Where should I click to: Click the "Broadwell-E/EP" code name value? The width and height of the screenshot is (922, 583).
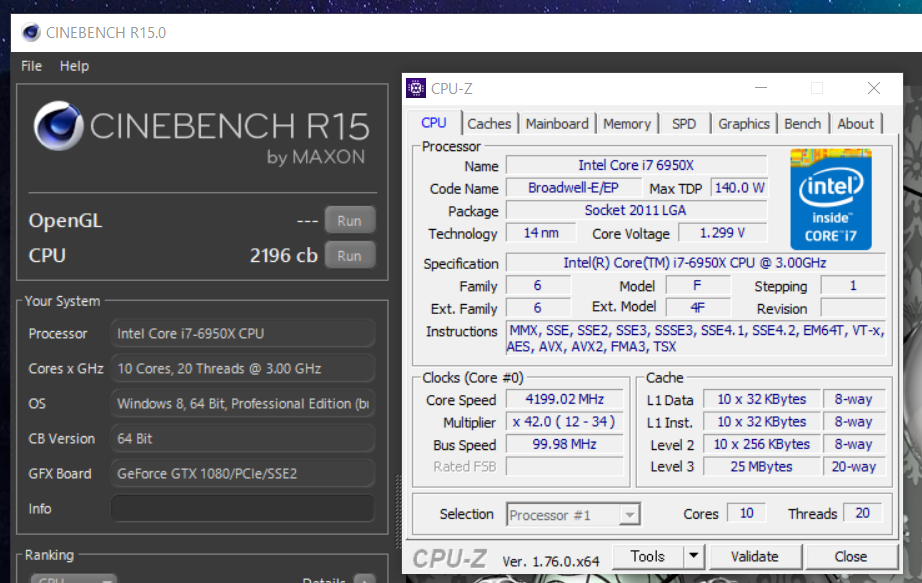click(573, 188)
